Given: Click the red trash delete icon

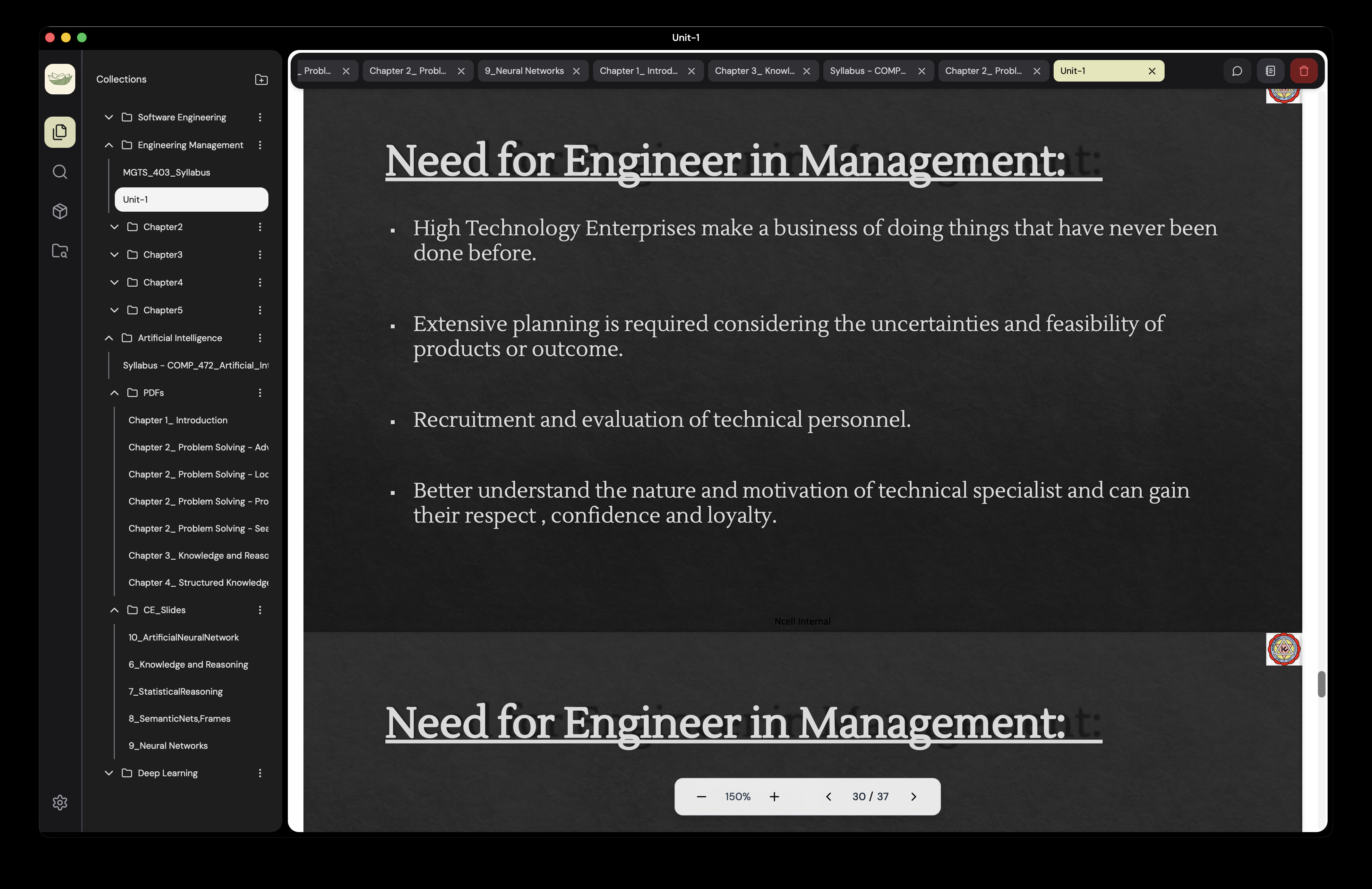Looking at the screenshot, I should [x=1303, y=71].
